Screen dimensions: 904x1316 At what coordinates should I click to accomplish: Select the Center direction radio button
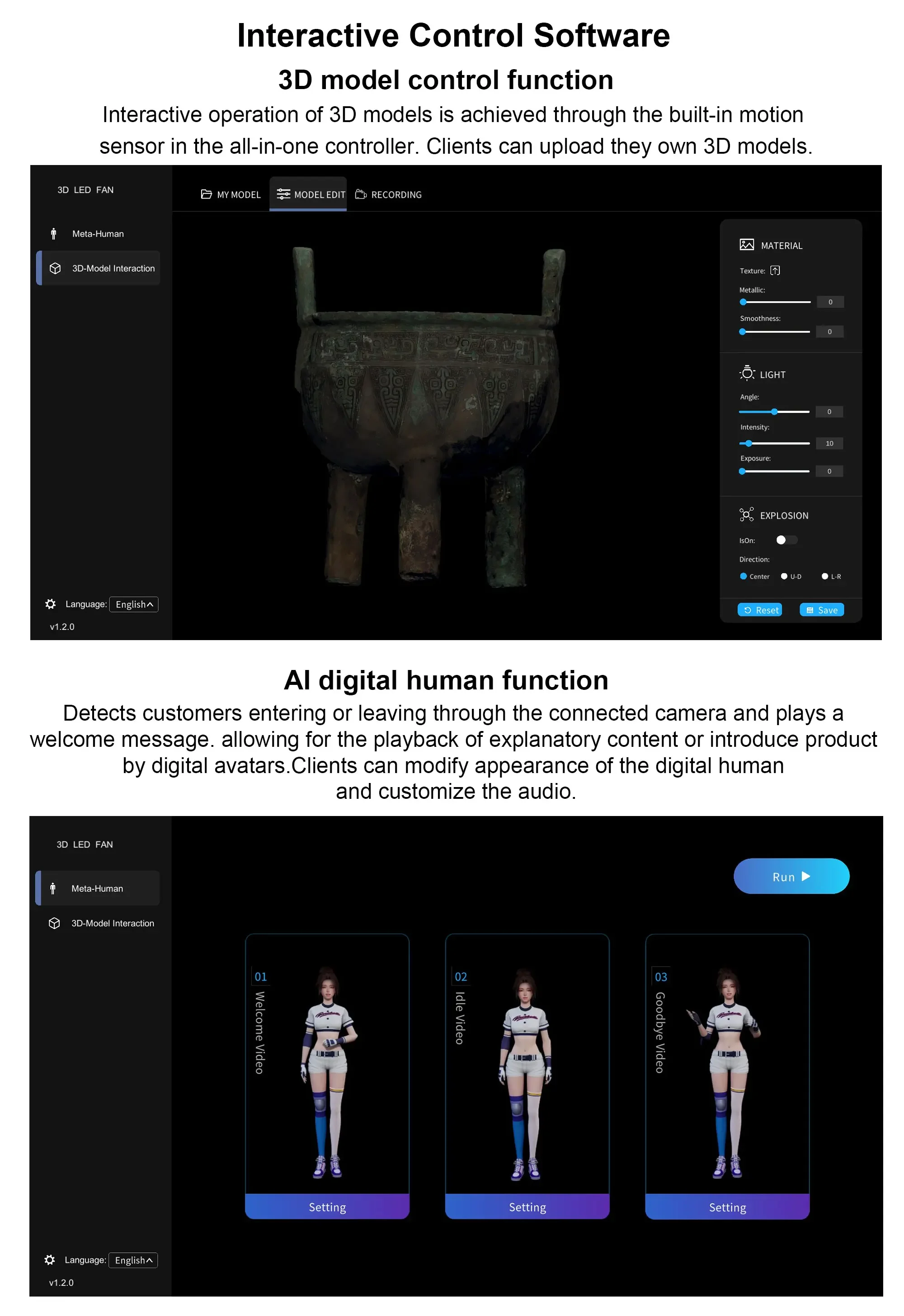point(743,576)
